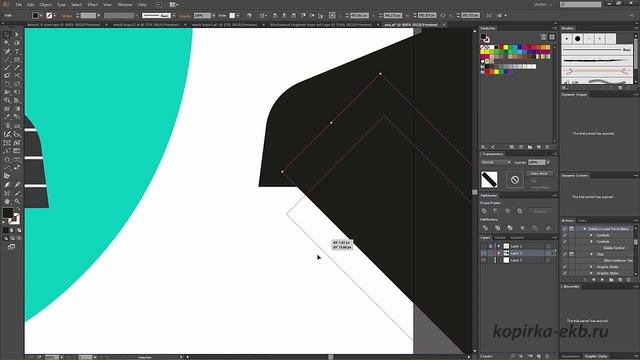Screen dimensions: 640x360
Task: Click Exclude in Pathfinder shape modes
Action: point(520,211)
